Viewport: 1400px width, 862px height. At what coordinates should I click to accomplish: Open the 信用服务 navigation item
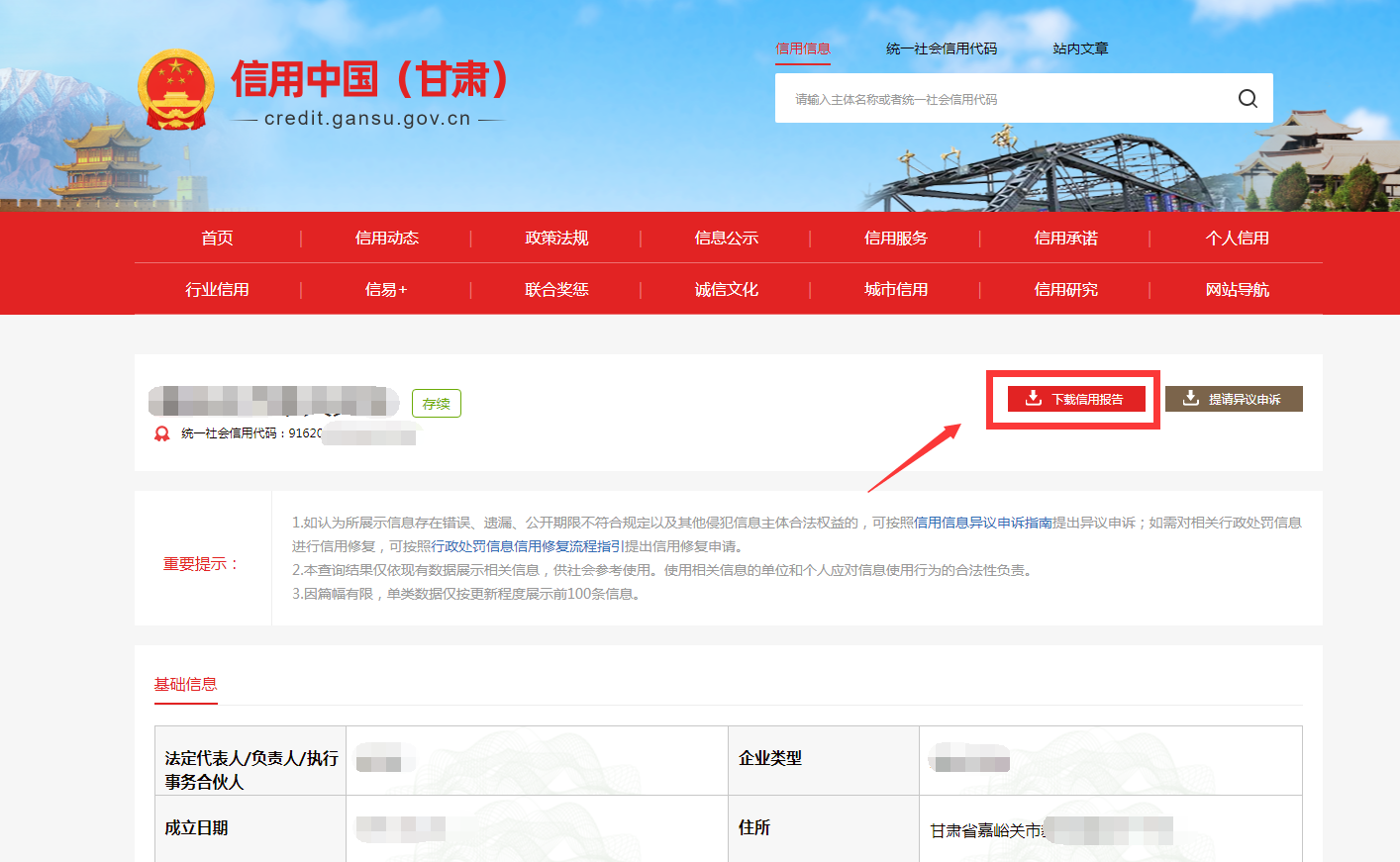[x=896, y=238]
